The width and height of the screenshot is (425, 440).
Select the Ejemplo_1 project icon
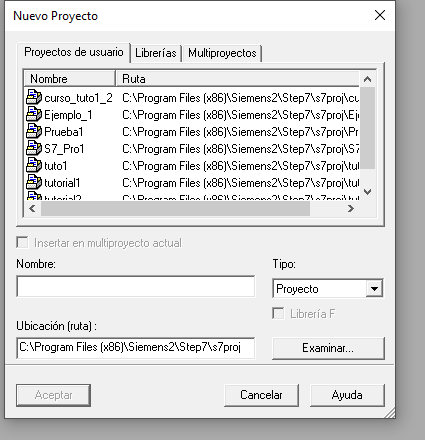[34, 114]
